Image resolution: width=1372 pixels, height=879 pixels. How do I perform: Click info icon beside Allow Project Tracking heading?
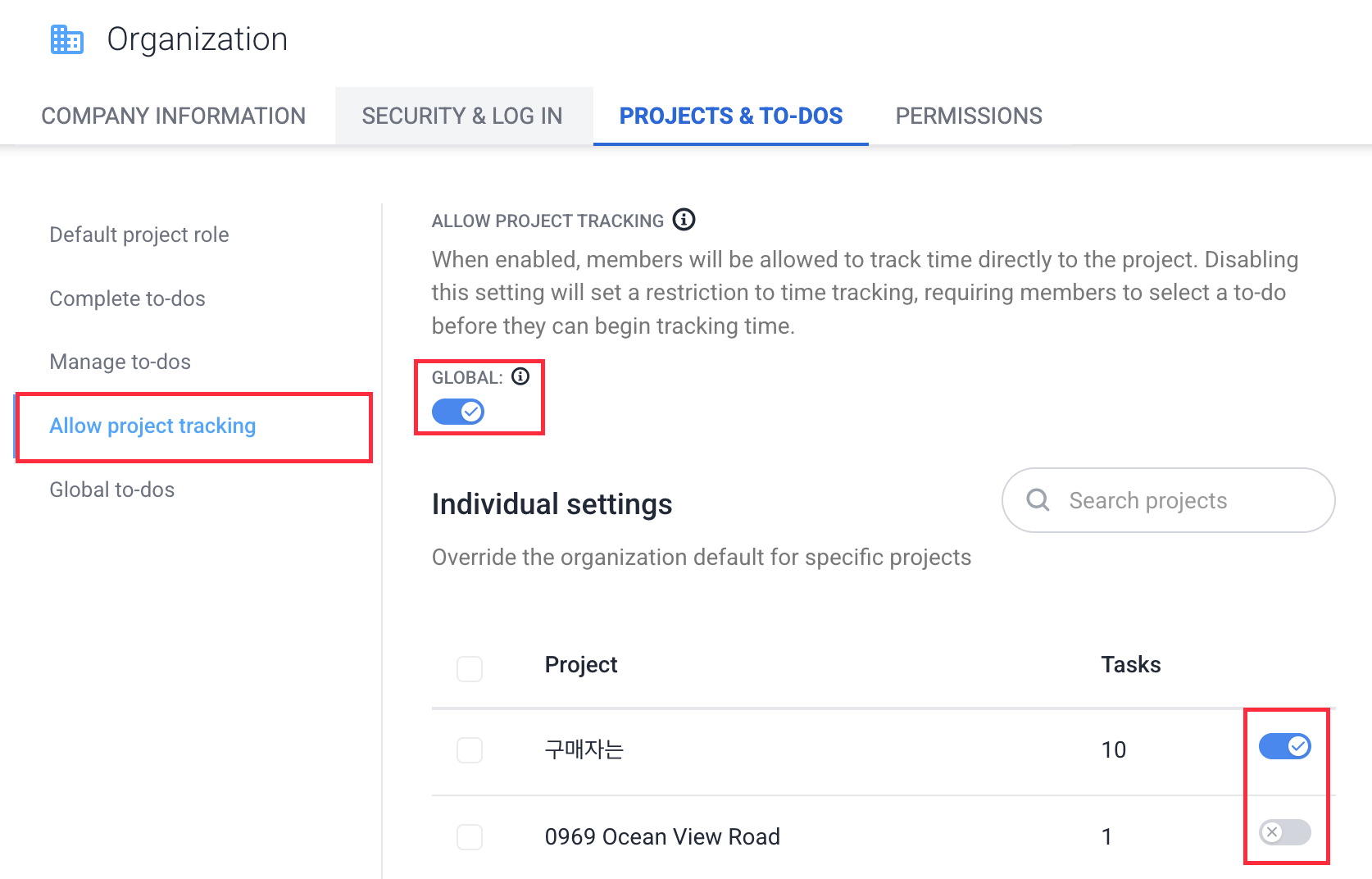(684, 220)
